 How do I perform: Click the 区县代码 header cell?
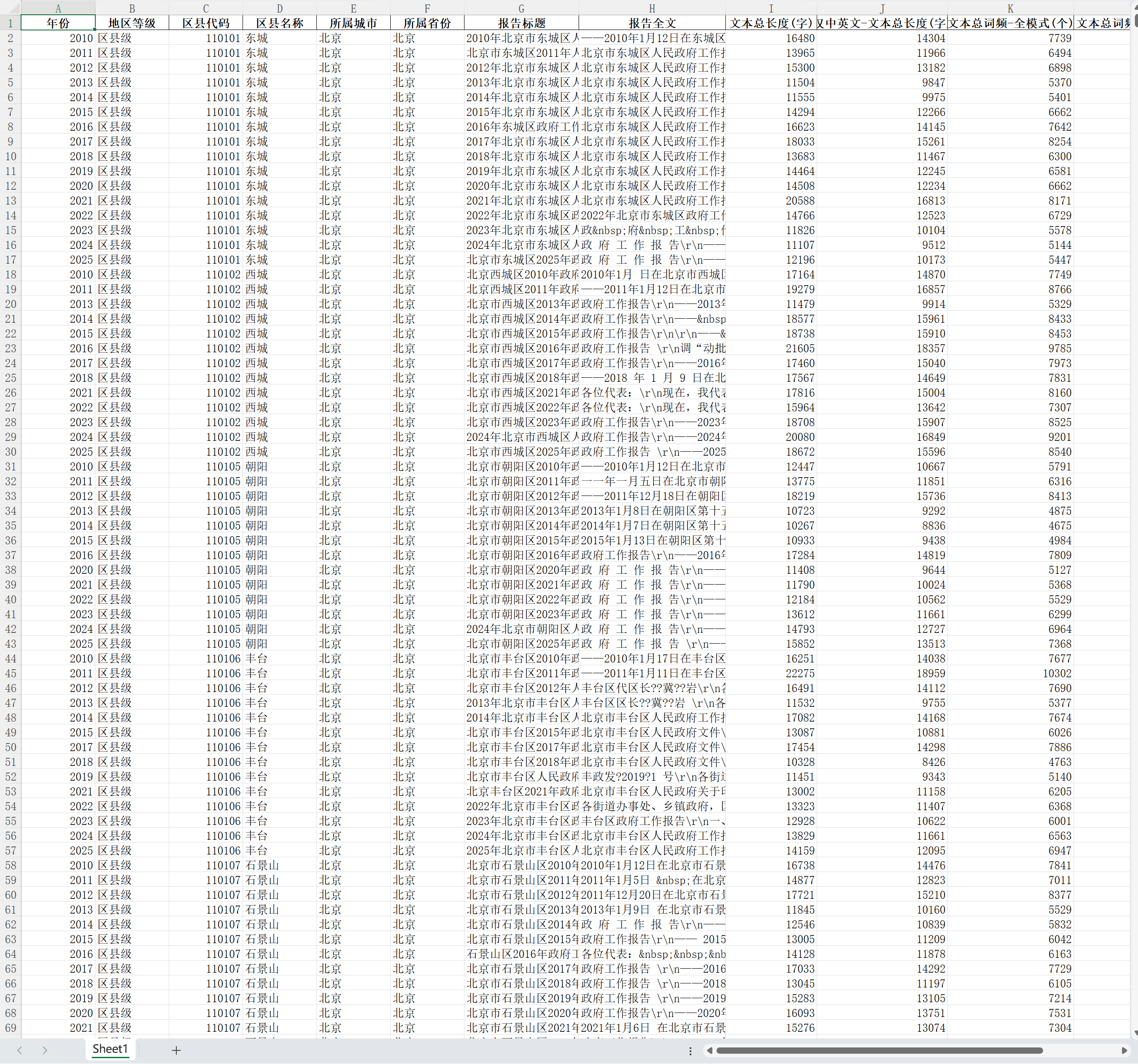(x=205, y=23)
